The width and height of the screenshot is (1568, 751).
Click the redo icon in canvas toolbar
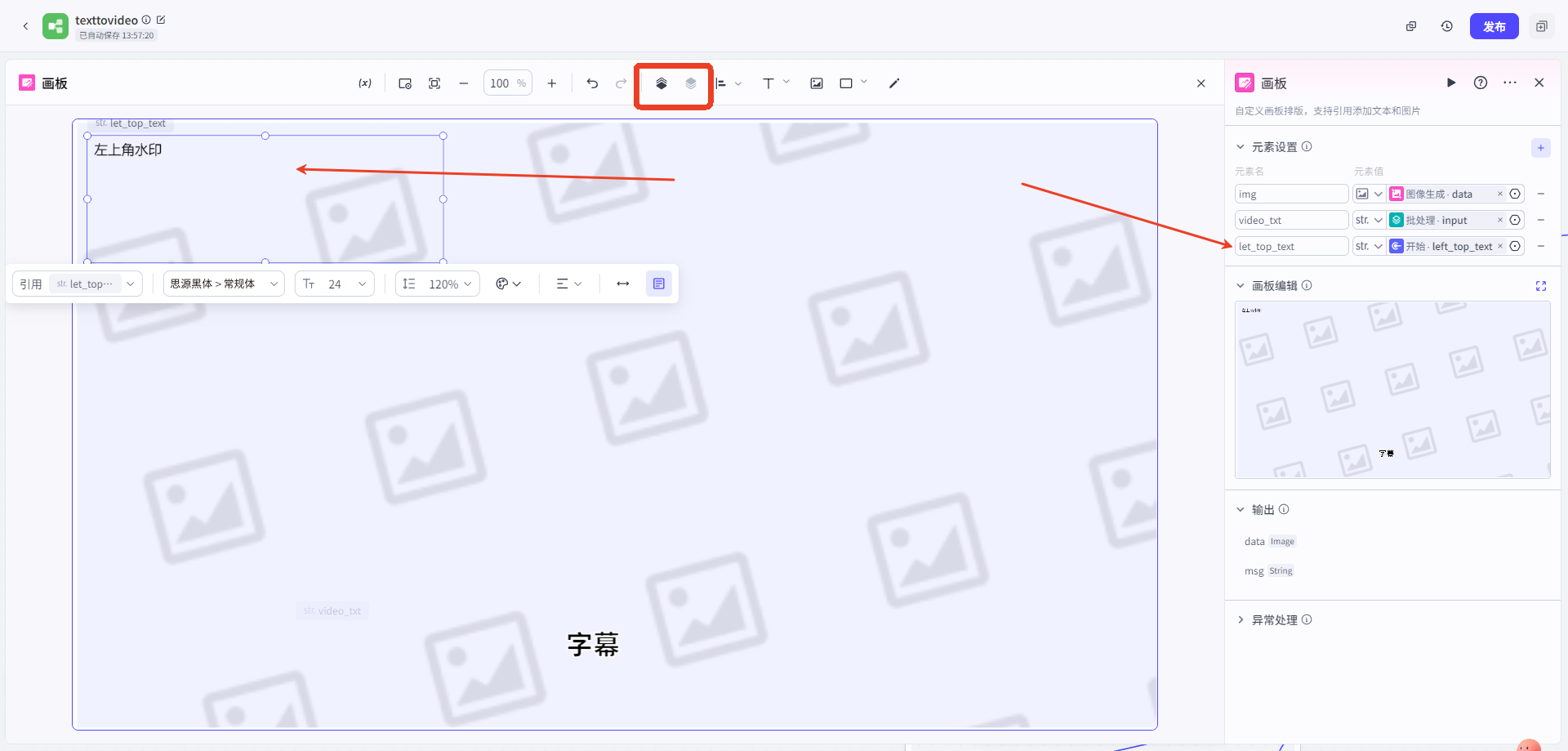click(x=621, y=83)
